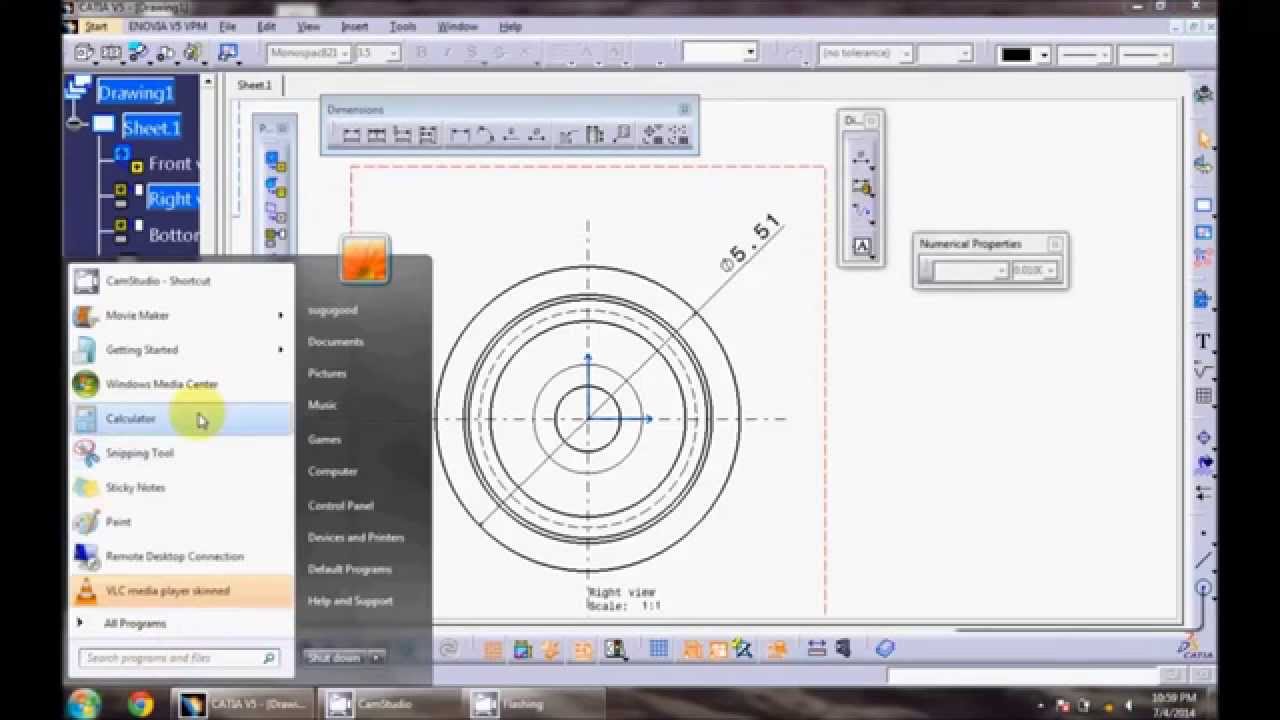The height and width of the screenshot is (720, 1280).
Task: Open Paint from the Start menu
Action: pos(181,522)
